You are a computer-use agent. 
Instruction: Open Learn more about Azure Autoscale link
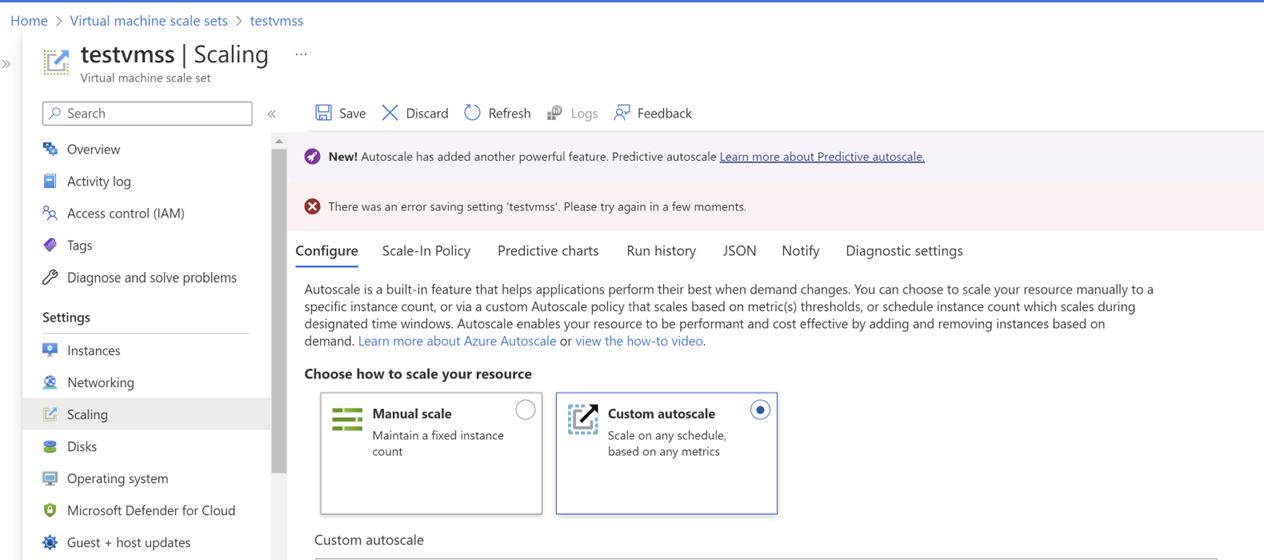[x=457, y=341]
